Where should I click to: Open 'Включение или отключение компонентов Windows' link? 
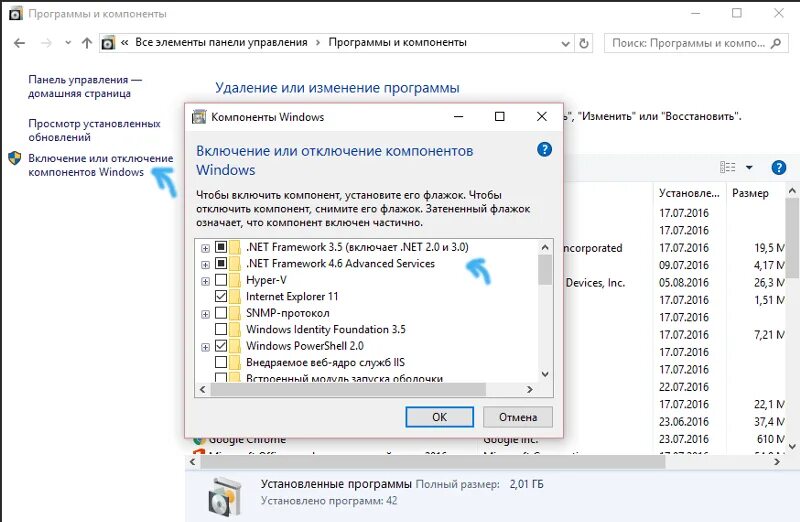coord(101,165)
